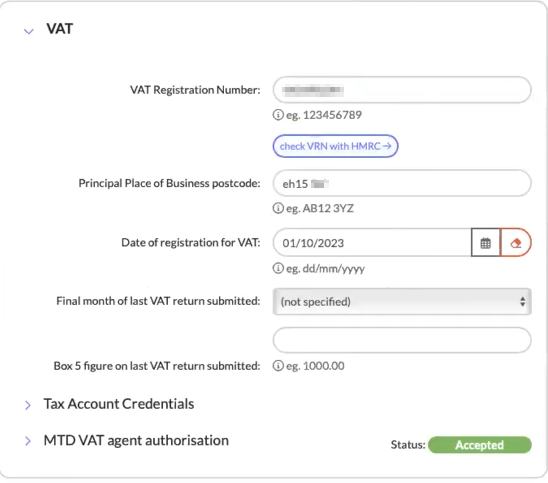
Task: Click the info icon beside eg. AB12 3YZ
Action: 278,208
